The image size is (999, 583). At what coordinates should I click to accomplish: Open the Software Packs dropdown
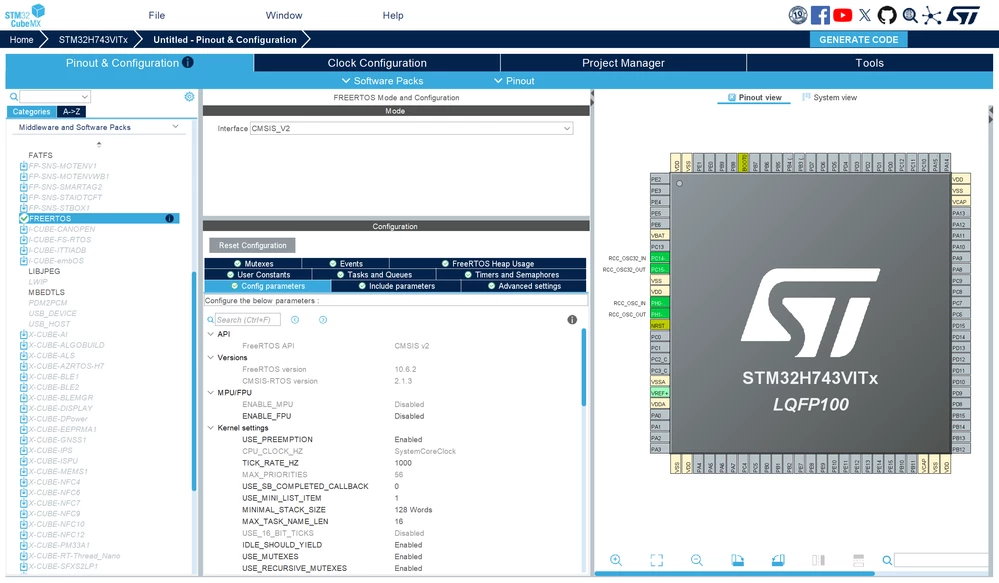point(382,81)
